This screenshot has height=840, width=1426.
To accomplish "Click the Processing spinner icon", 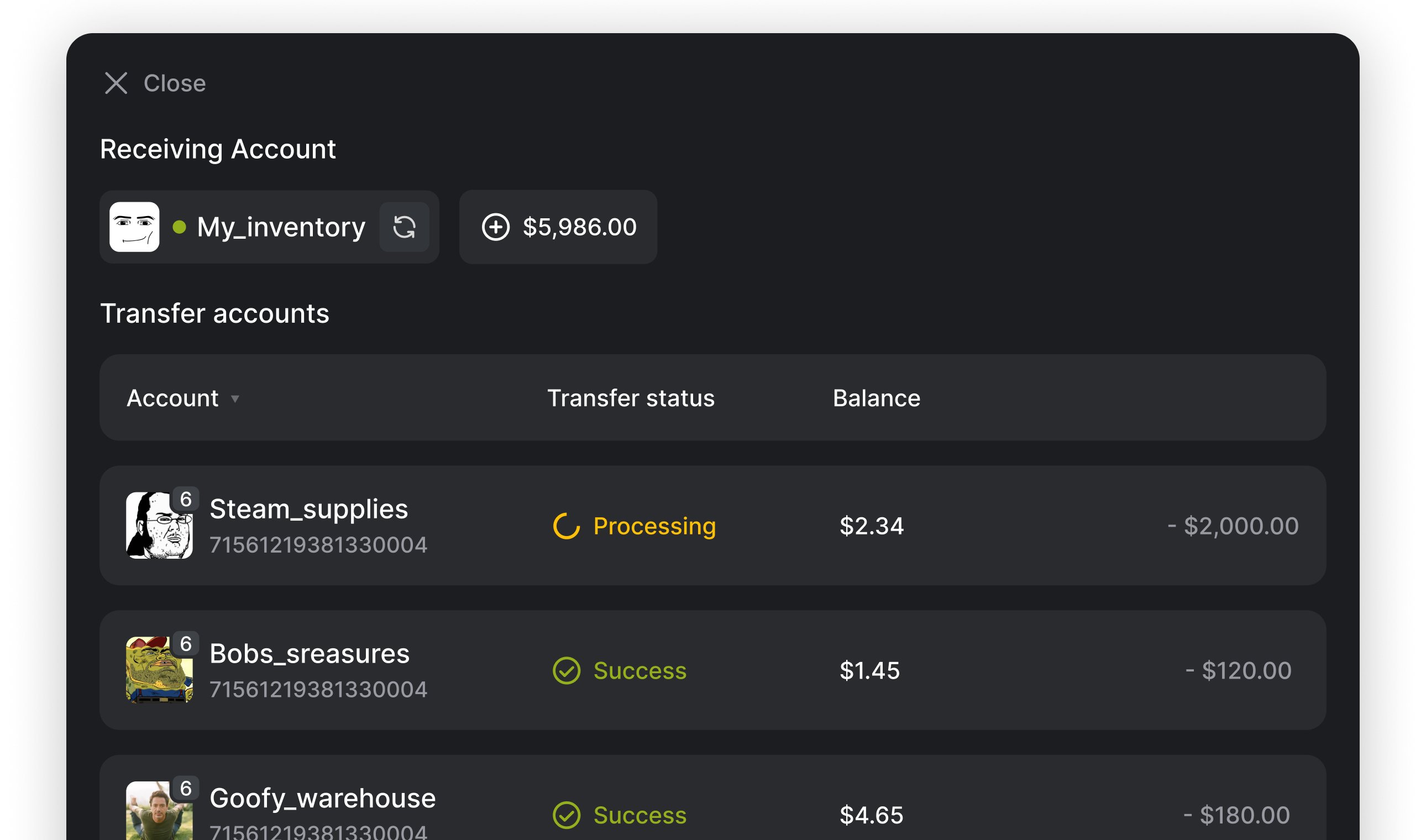I will 566,526.
